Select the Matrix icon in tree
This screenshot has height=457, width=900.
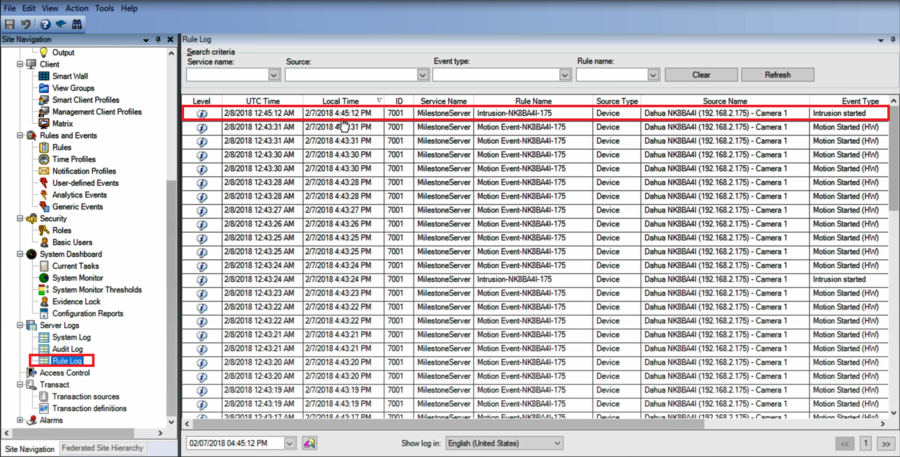(44, 123)
